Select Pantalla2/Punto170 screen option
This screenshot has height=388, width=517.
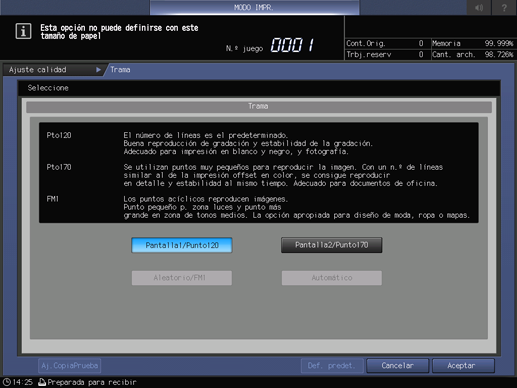pyautogui.click(x=331, y=245)
